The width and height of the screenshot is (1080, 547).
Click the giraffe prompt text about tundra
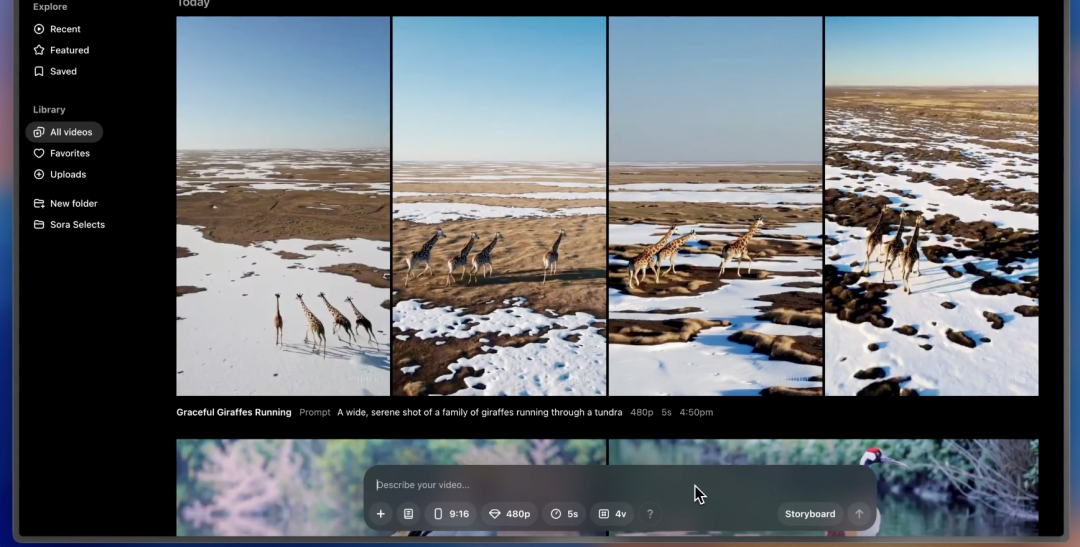click(479, 413)
